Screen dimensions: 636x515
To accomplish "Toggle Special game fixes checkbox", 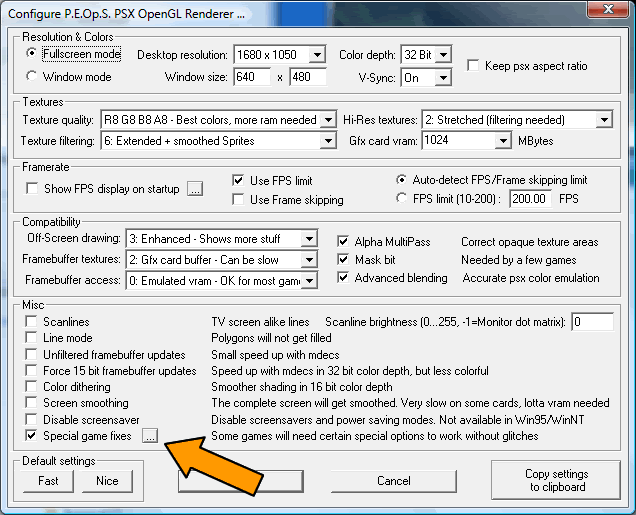I will [31, 436].
